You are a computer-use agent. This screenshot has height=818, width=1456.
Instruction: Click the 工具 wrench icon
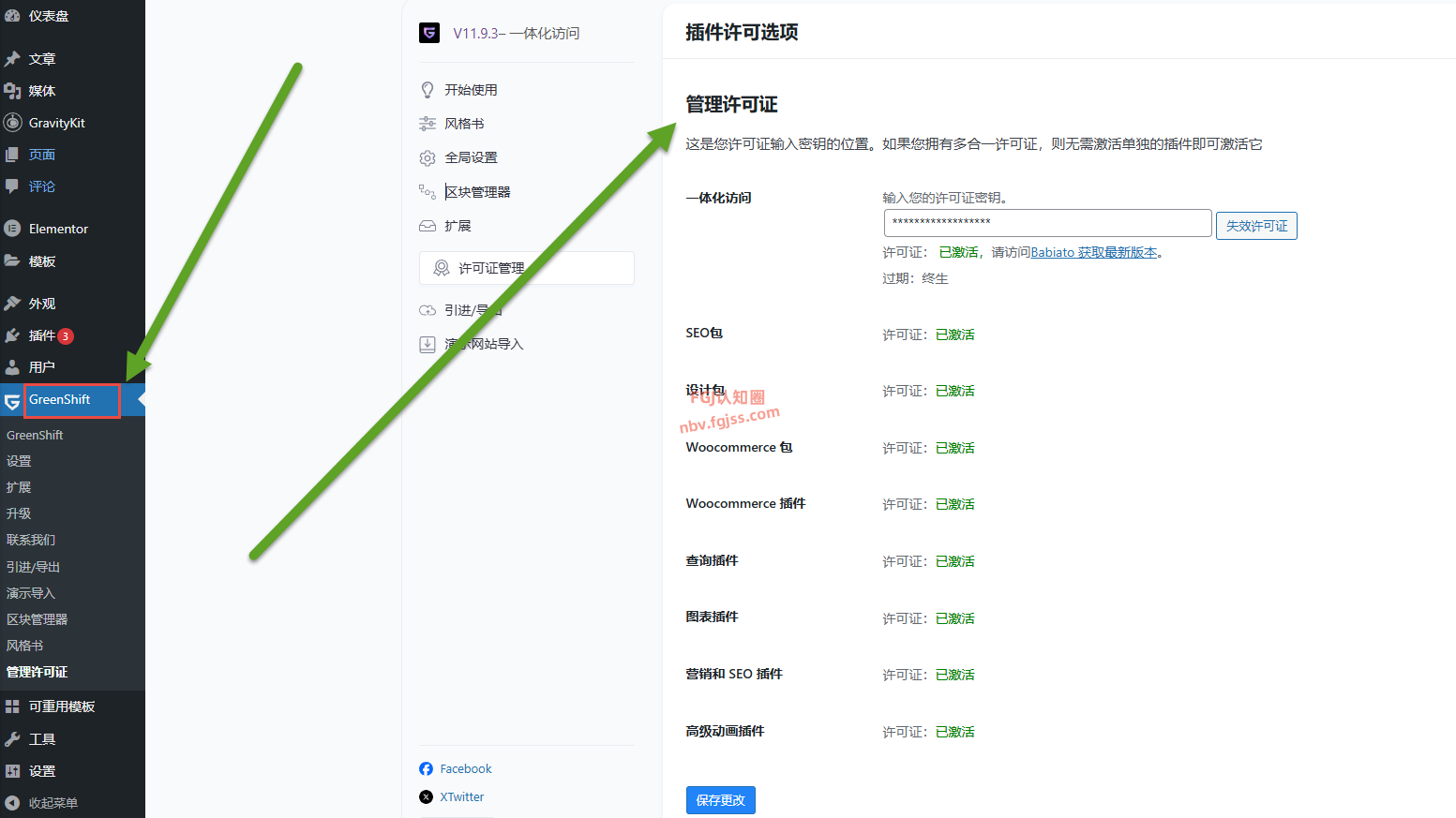[12, 739]
